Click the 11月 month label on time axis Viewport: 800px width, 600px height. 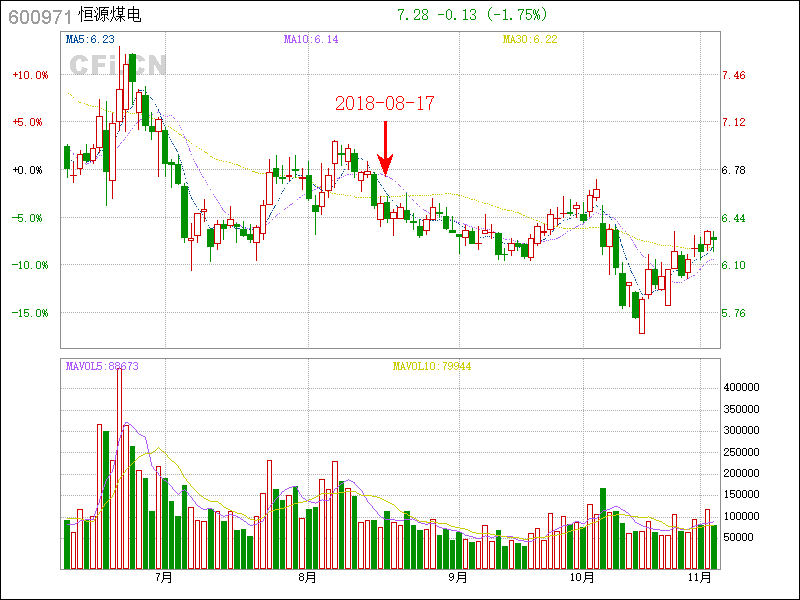click(x=704, y=578)
